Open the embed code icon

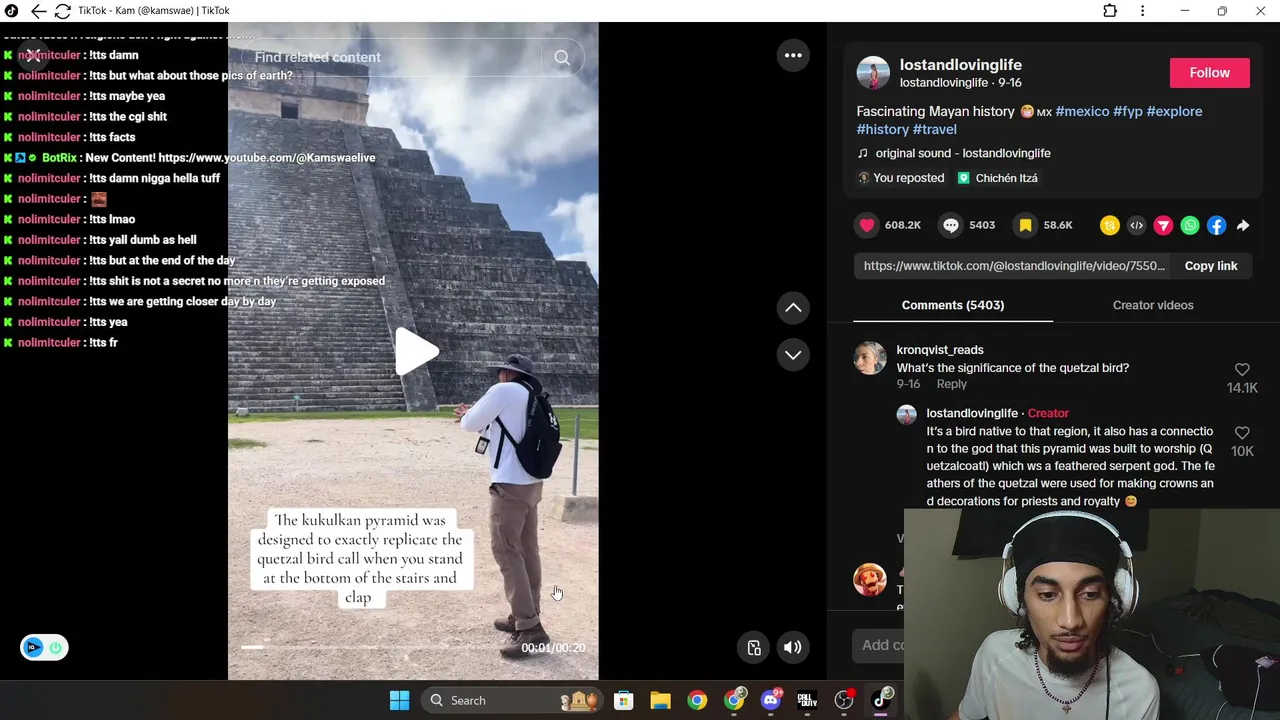[1136, 226]
